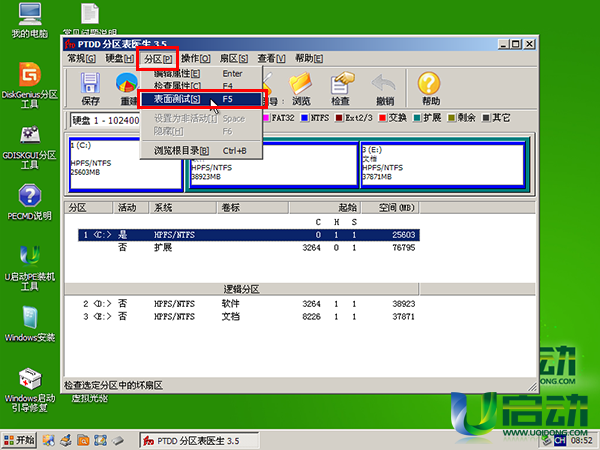Screen dimensions: 600x450
Task: Click the 浏览 folder toolbar icon
Action: [x=301, y=83]
